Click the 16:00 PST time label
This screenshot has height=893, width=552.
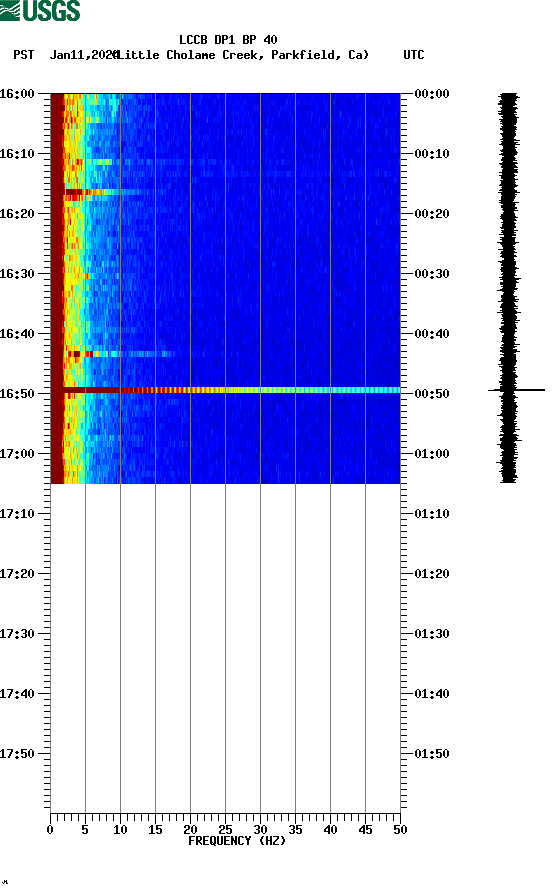click(x=17, y=93)
